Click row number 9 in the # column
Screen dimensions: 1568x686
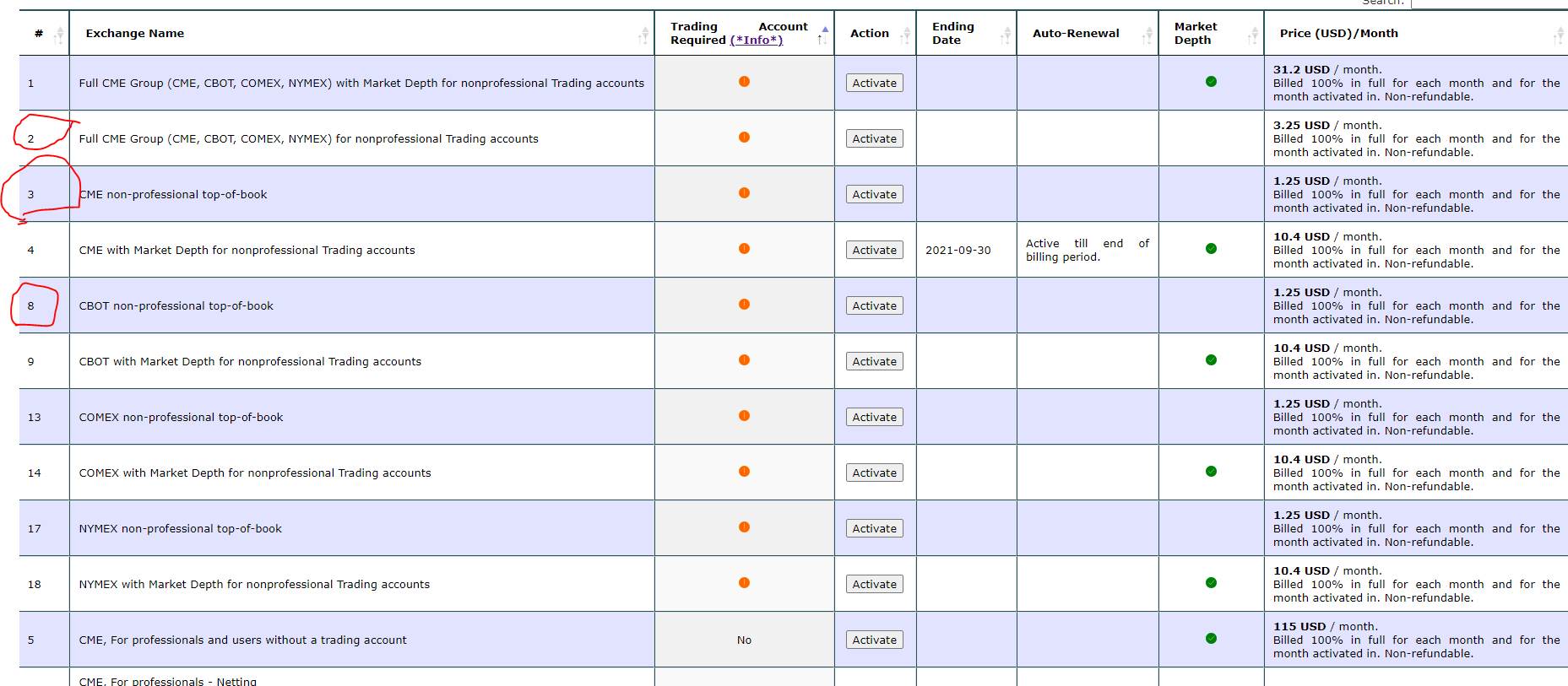tap(31, 362)
